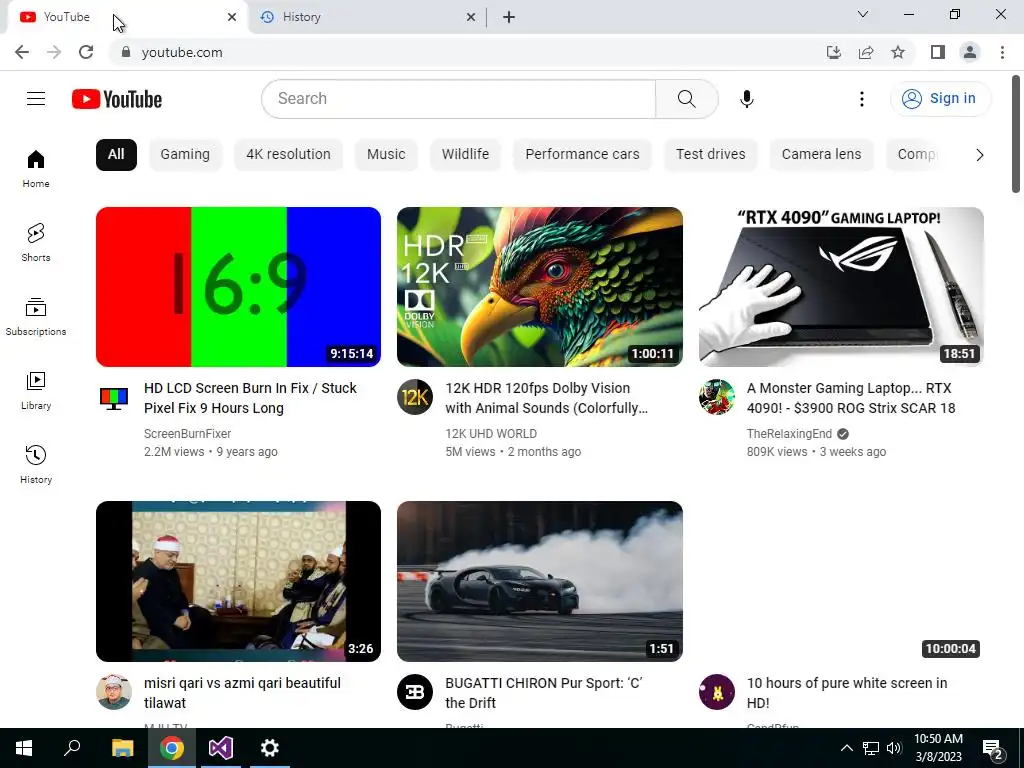
Task: Select the Wildlife filter chip
Action: tap(465, 155)
